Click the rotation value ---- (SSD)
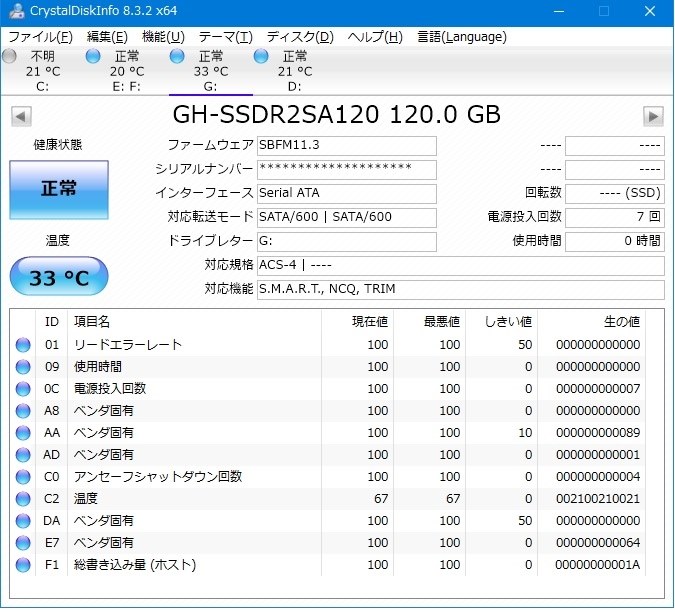 pos(614,193)
